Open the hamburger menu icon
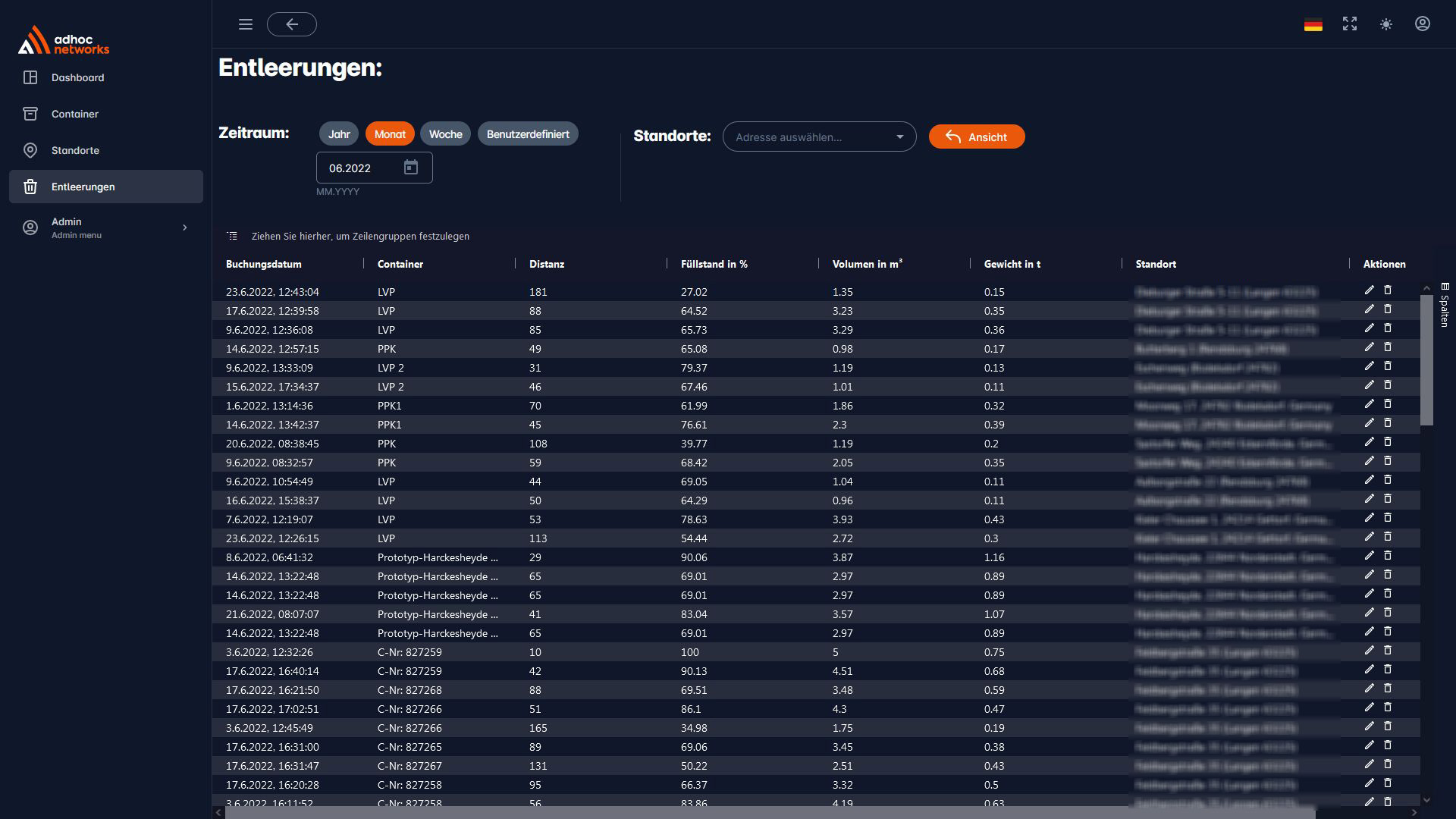Viewport: 1456px width, 819px height. click(x=245, y=24)
